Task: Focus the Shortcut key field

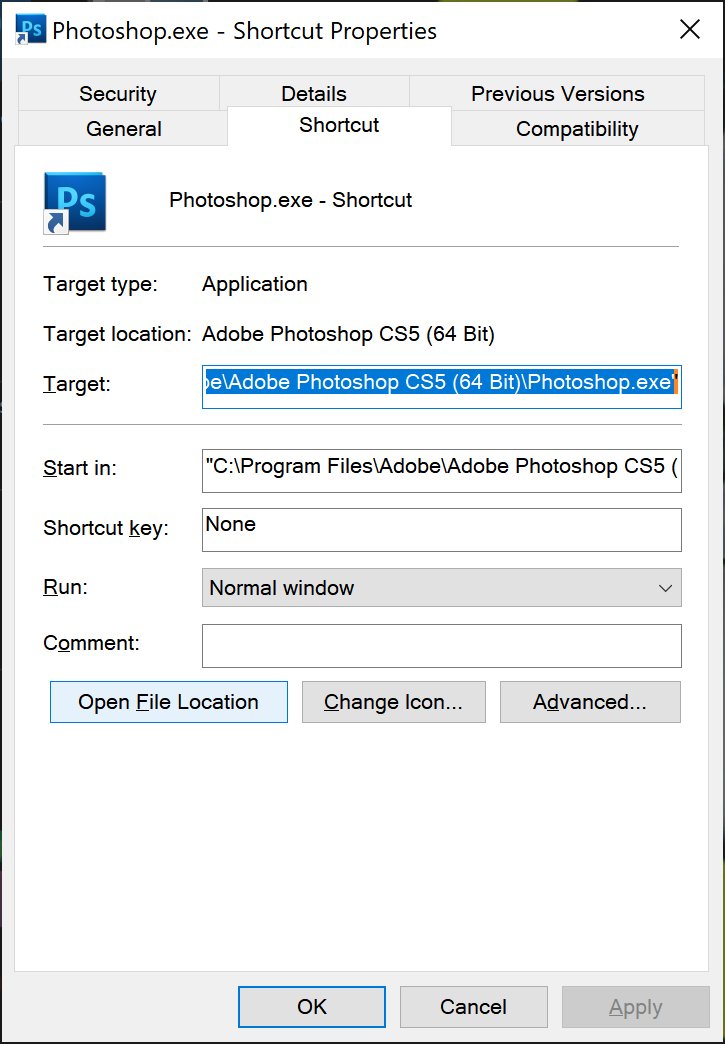Action: point(441,529)
